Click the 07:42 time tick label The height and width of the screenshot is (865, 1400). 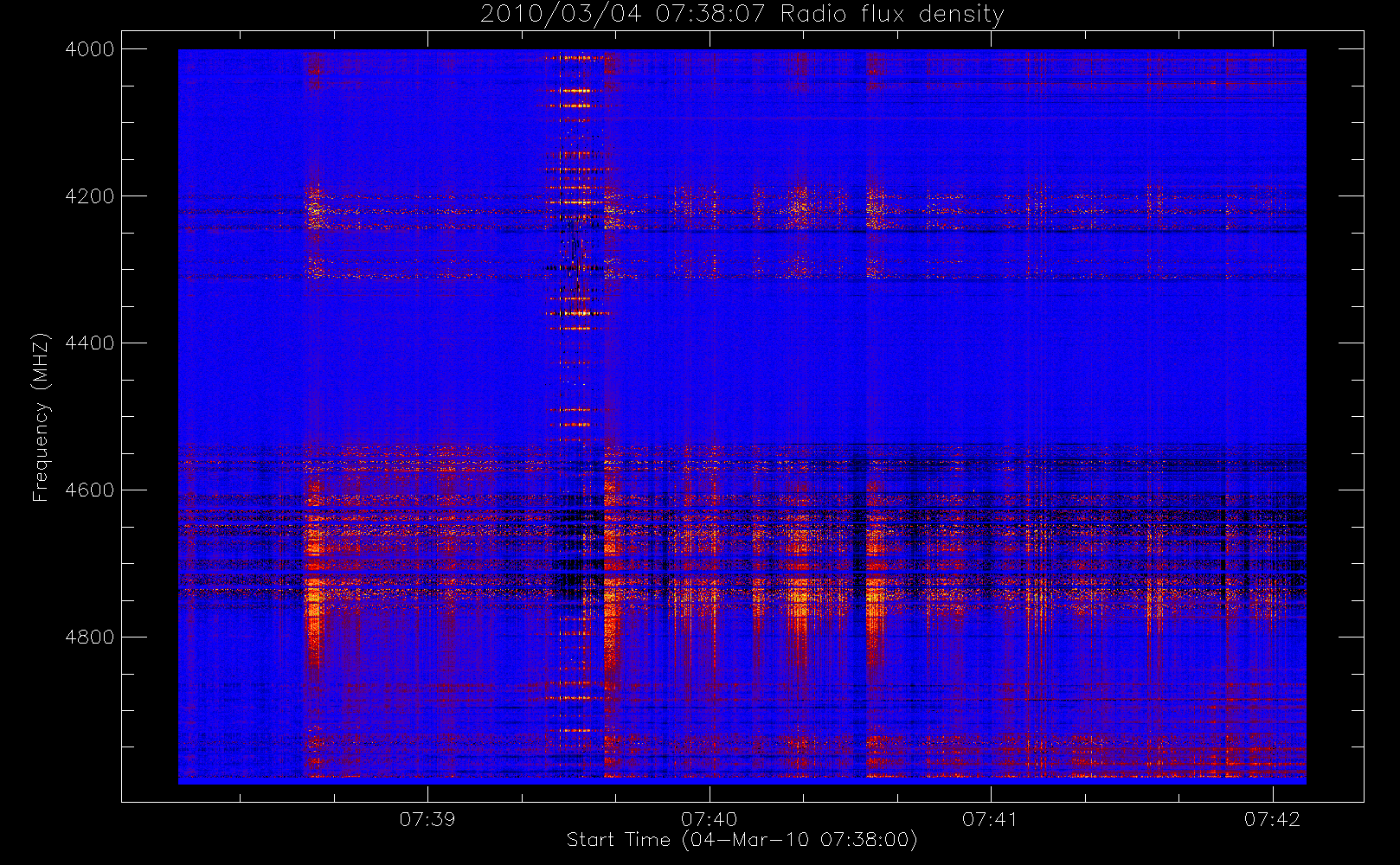point(1272,819)
